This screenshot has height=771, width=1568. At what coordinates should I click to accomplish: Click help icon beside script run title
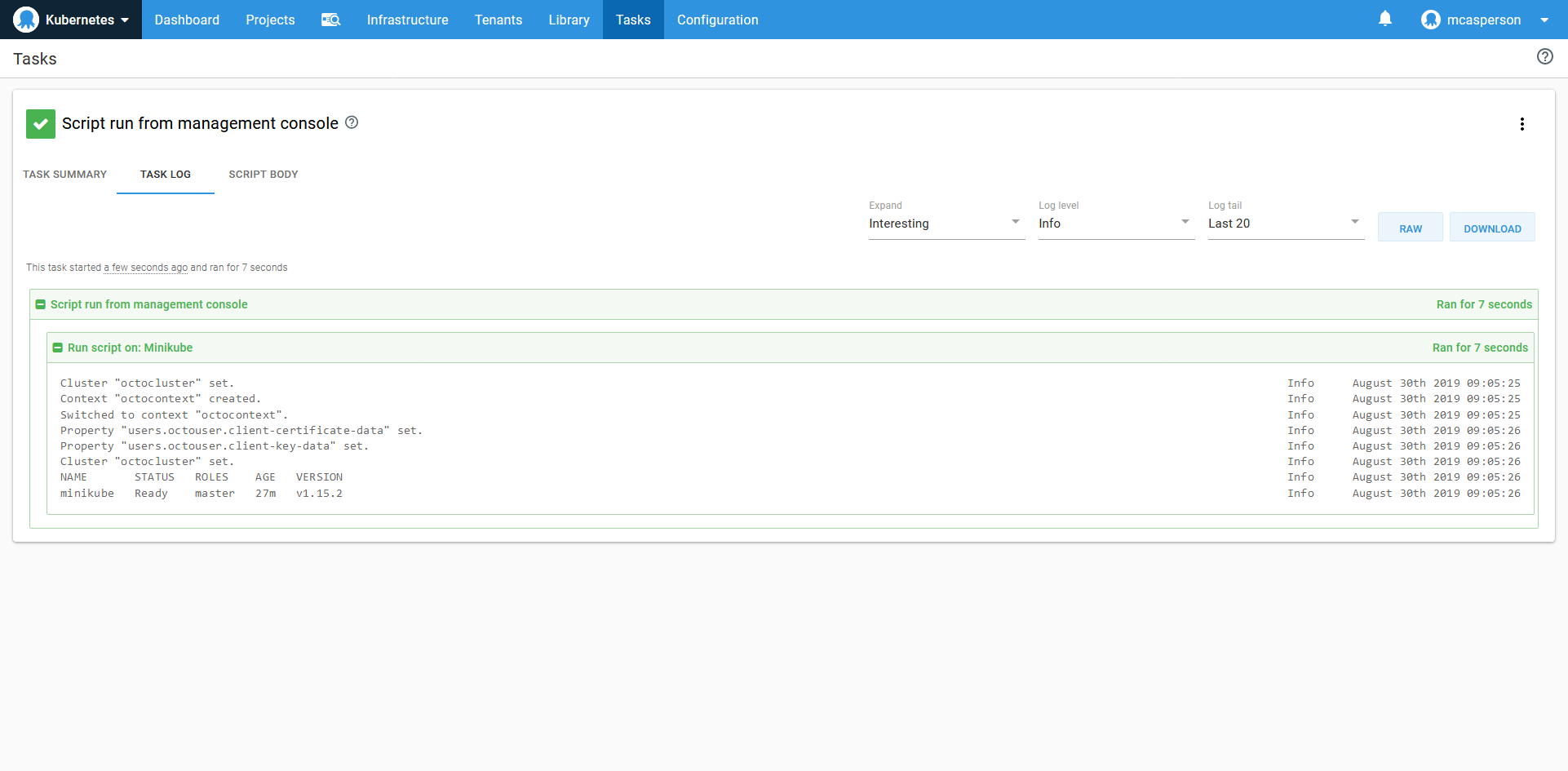click(x=352, y=122)
